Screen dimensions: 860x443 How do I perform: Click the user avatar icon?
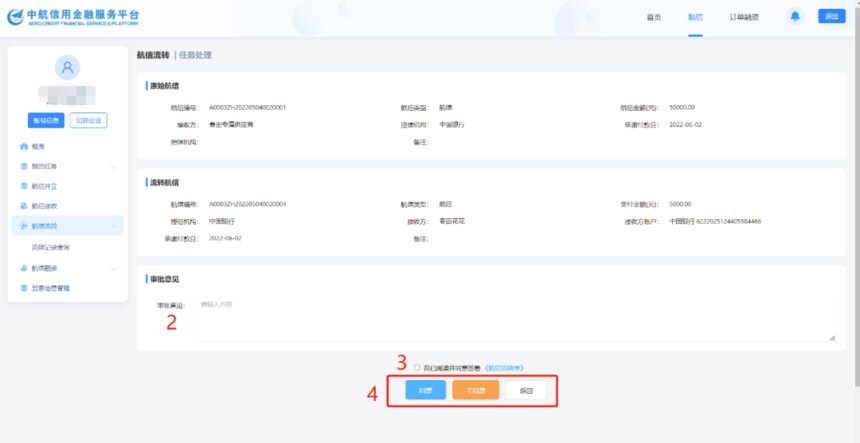pos(67,68)
